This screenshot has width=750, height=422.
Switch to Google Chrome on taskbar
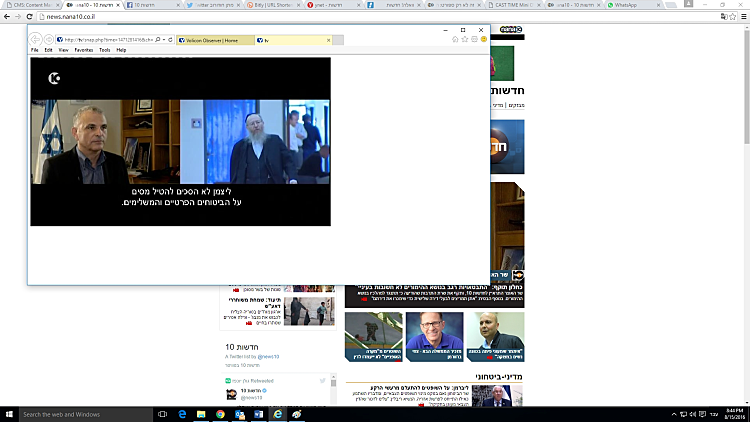tap(220, 414)
